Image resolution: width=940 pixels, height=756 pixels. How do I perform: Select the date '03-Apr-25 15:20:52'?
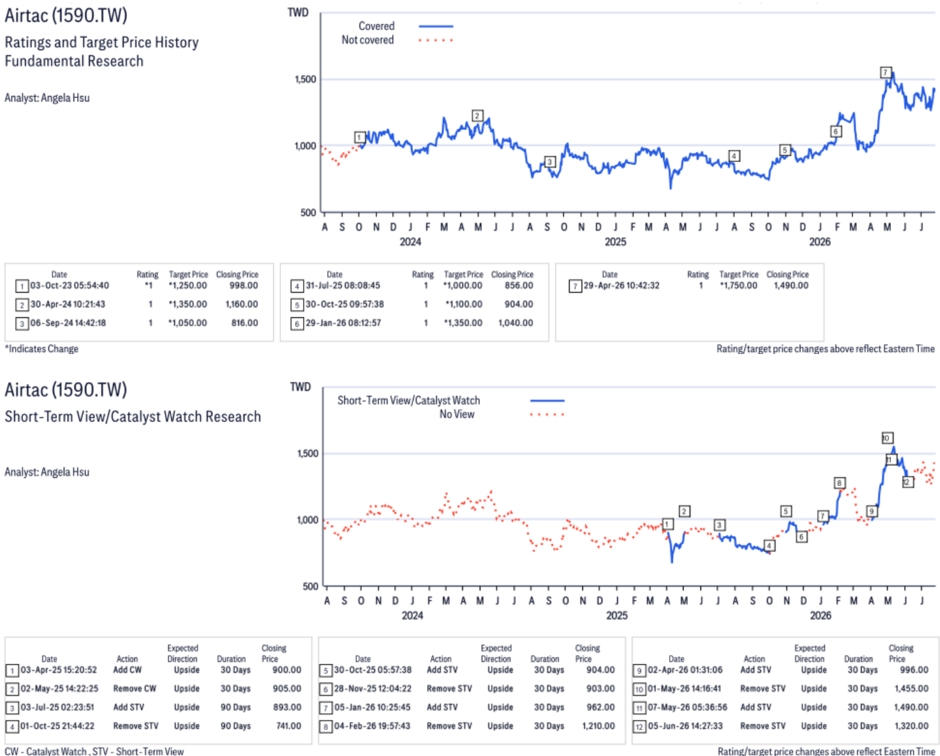59,670
